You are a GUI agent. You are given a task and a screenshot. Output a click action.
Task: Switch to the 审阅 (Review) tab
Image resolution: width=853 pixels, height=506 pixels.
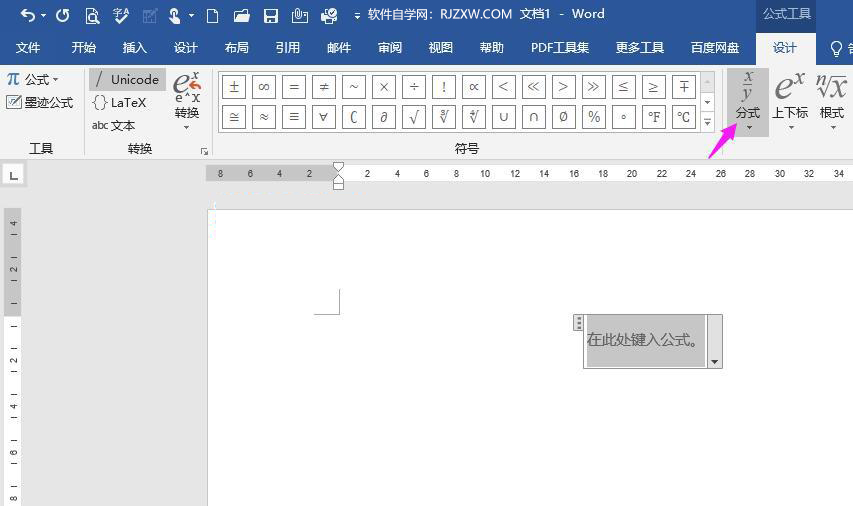(390, 47)
